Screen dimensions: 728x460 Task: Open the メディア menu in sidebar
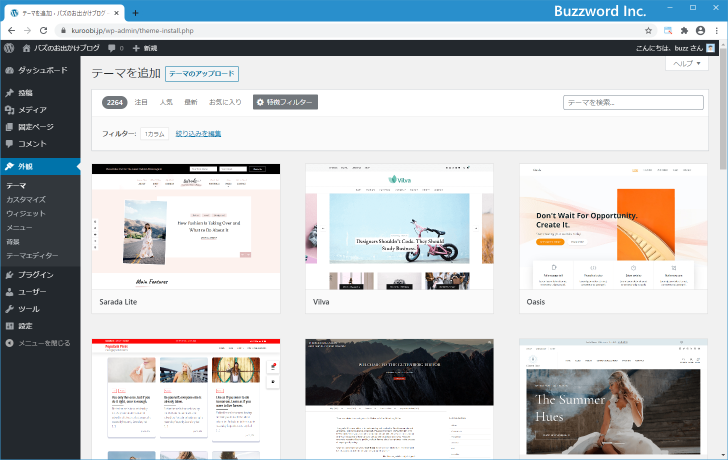point(31,110)
